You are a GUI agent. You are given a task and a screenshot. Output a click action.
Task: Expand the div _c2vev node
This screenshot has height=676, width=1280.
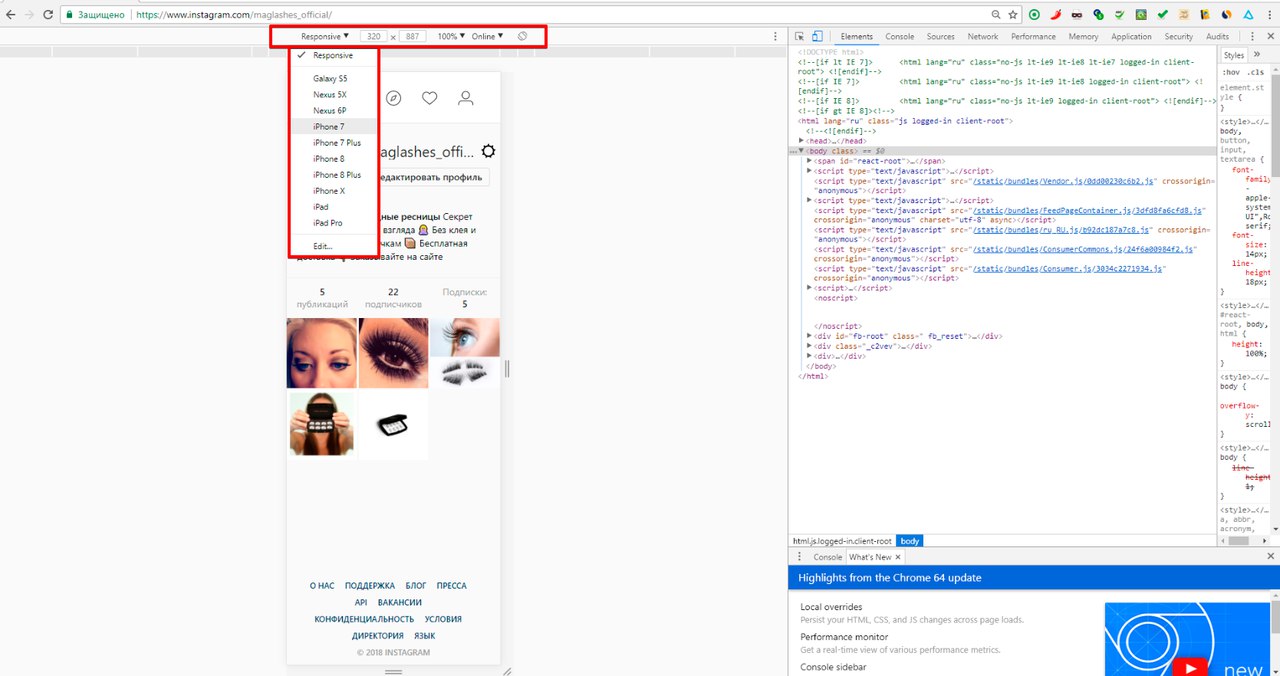tap(810, 346)
